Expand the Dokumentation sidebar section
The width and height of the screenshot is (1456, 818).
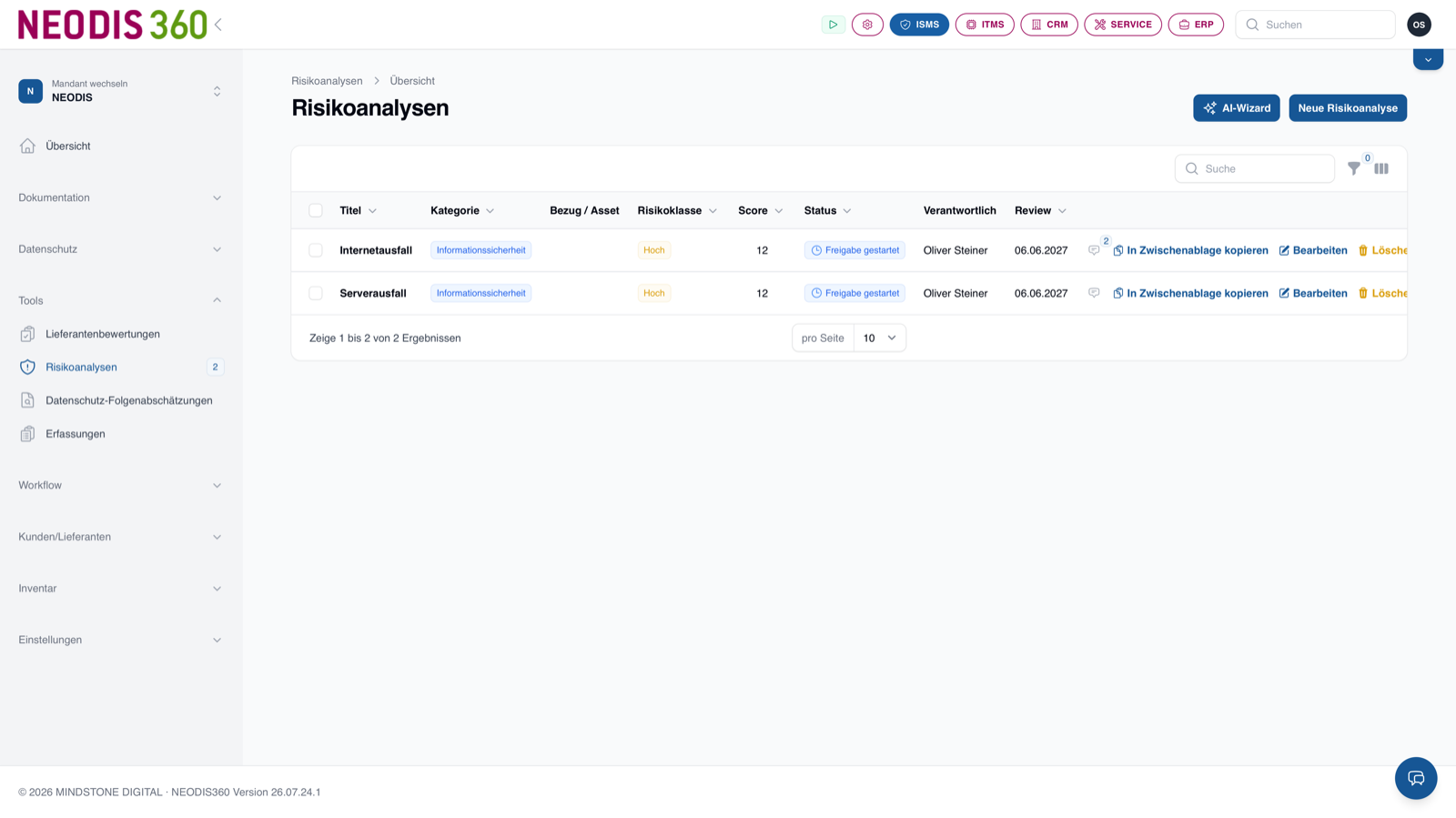coord(120,197)
